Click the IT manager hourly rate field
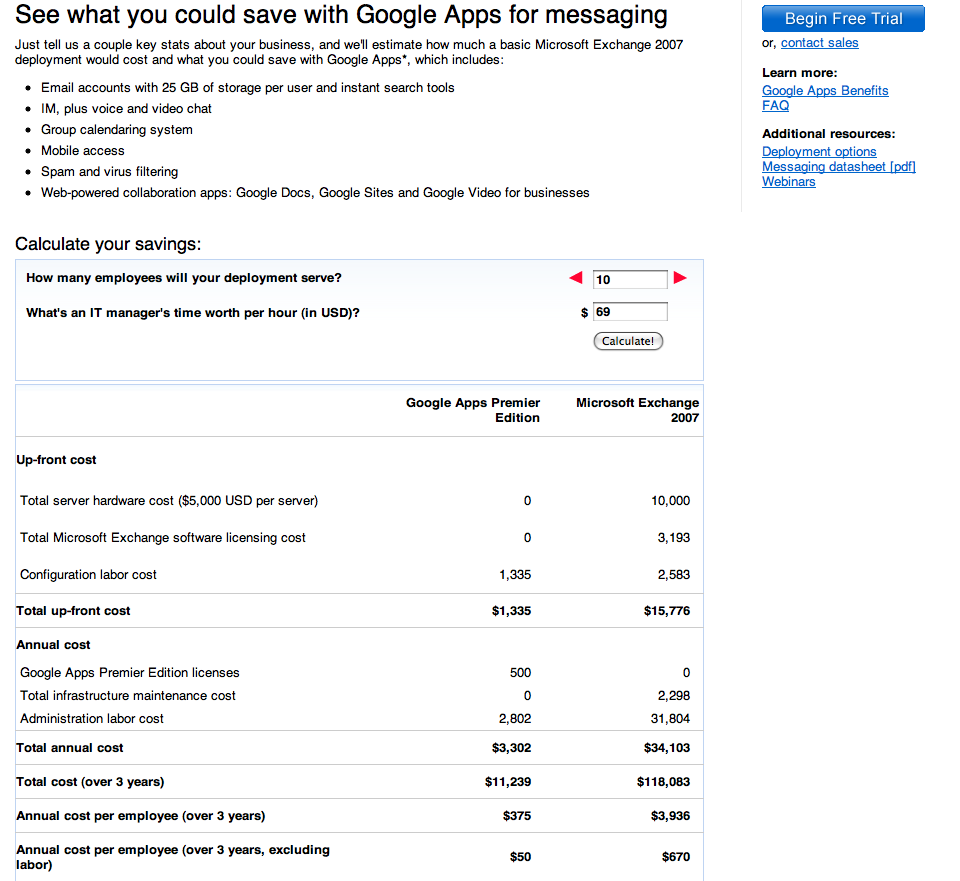Image resolution: width=960 pixels, height=881 pixels. pos(630,312)
